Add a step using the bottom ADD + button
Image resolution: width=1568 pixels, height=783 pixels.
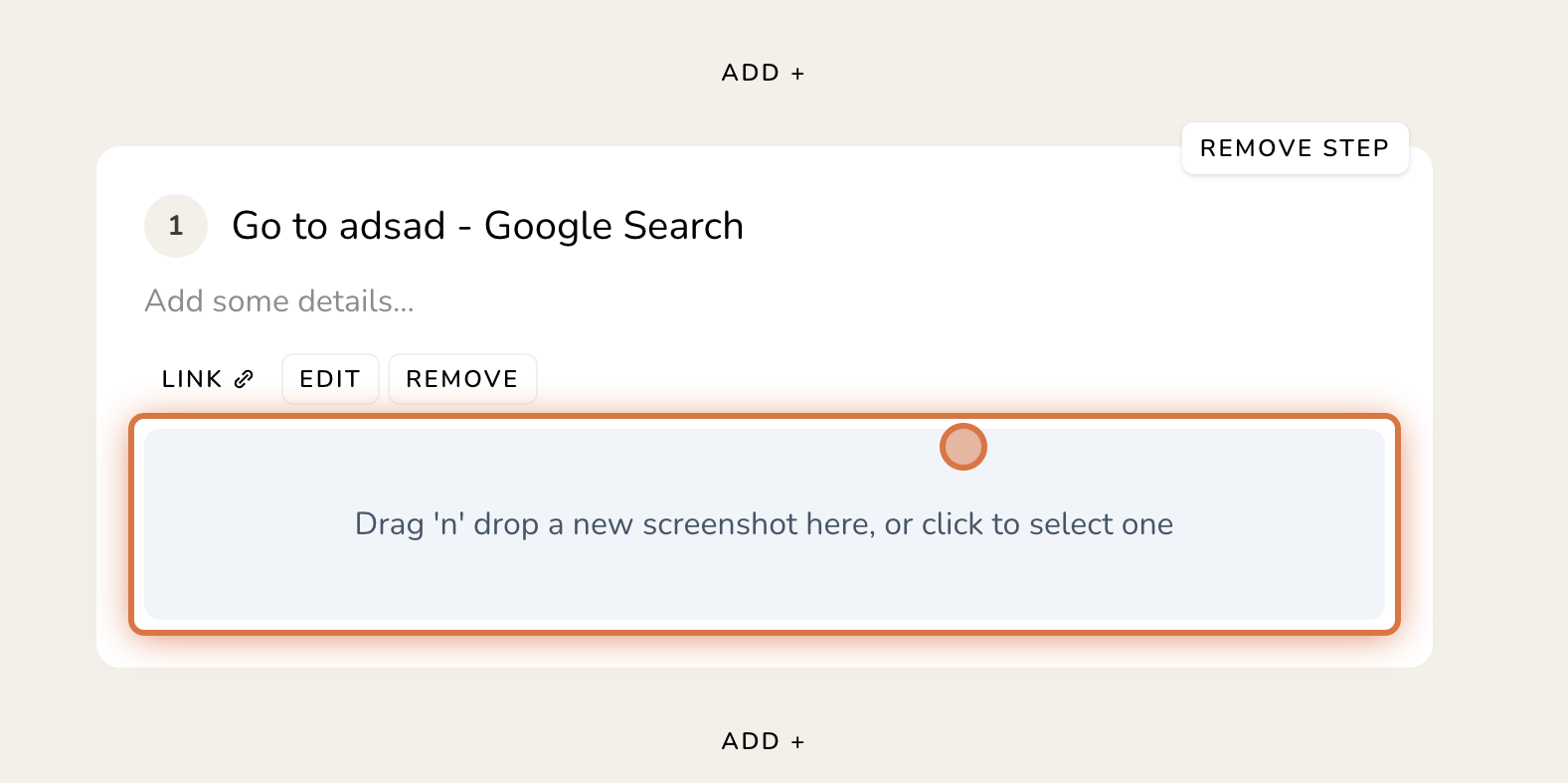point(763,741)
